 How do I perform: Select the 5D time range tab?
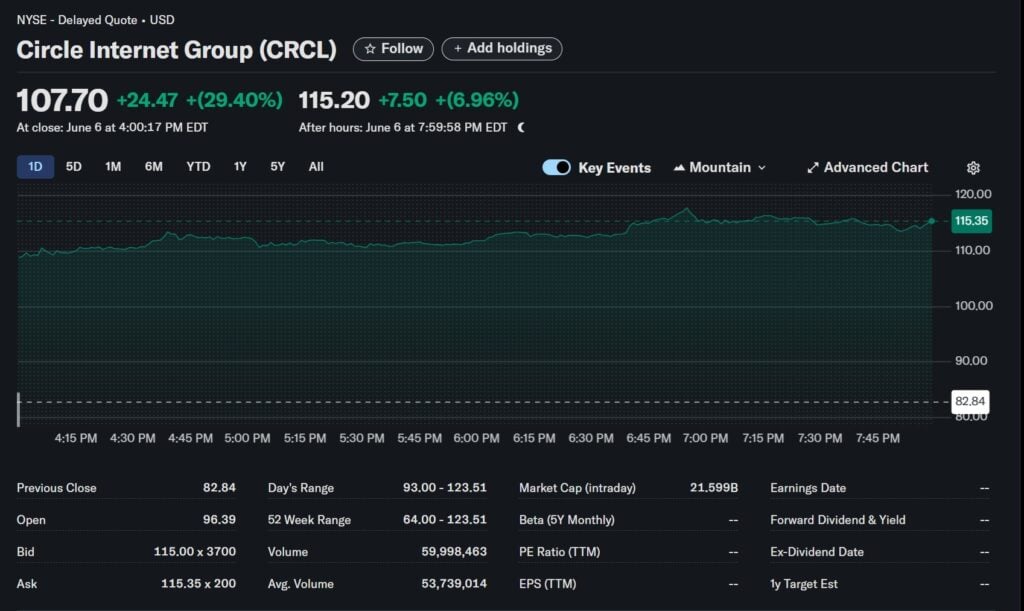[x=74, y=167]
